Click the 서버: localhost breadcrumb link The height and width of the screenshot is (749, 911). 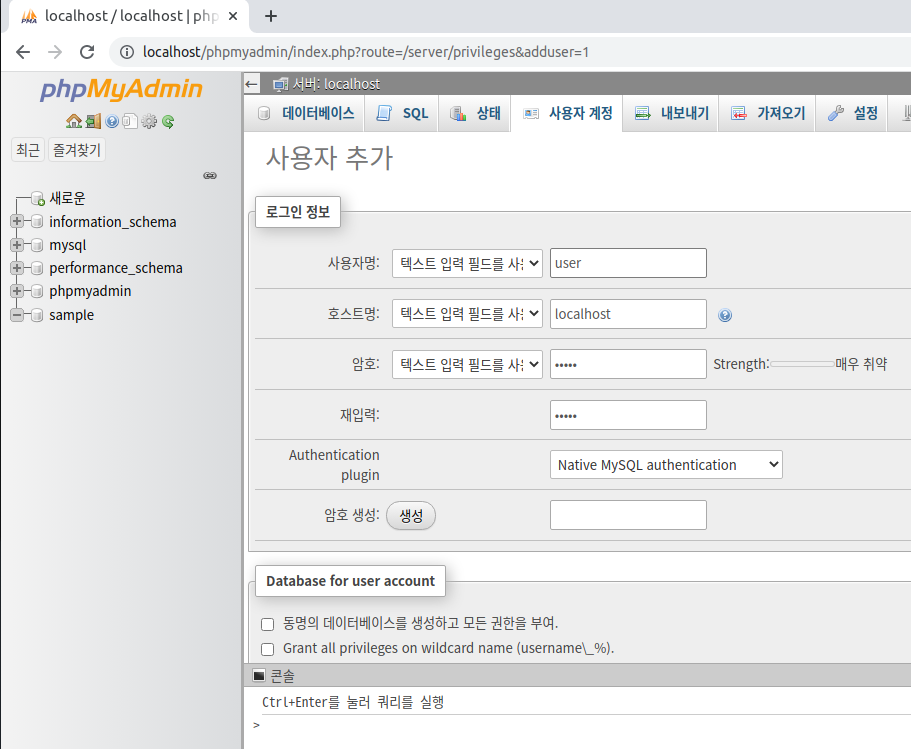336,84
